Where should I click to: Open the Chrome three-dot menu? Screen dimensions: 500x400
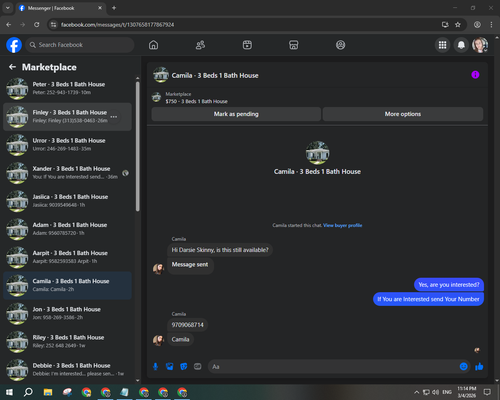click(x=491, y=25)
